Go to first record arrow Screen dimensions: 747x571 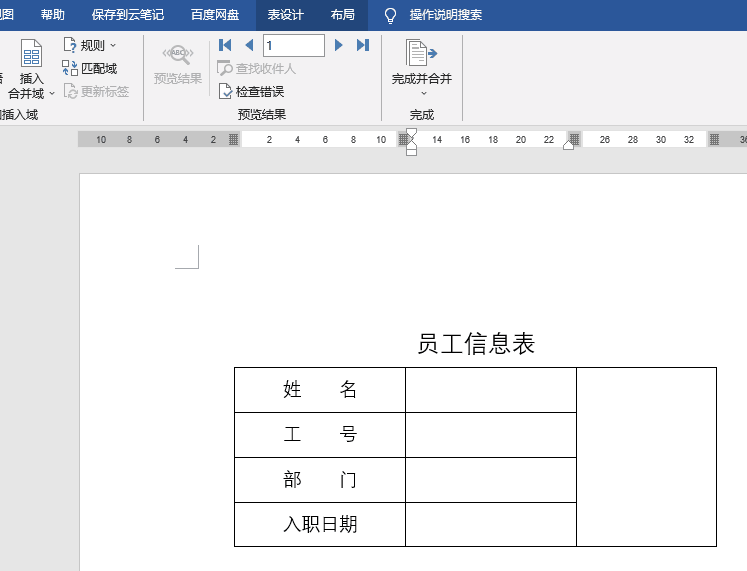(x=225, y=45)
